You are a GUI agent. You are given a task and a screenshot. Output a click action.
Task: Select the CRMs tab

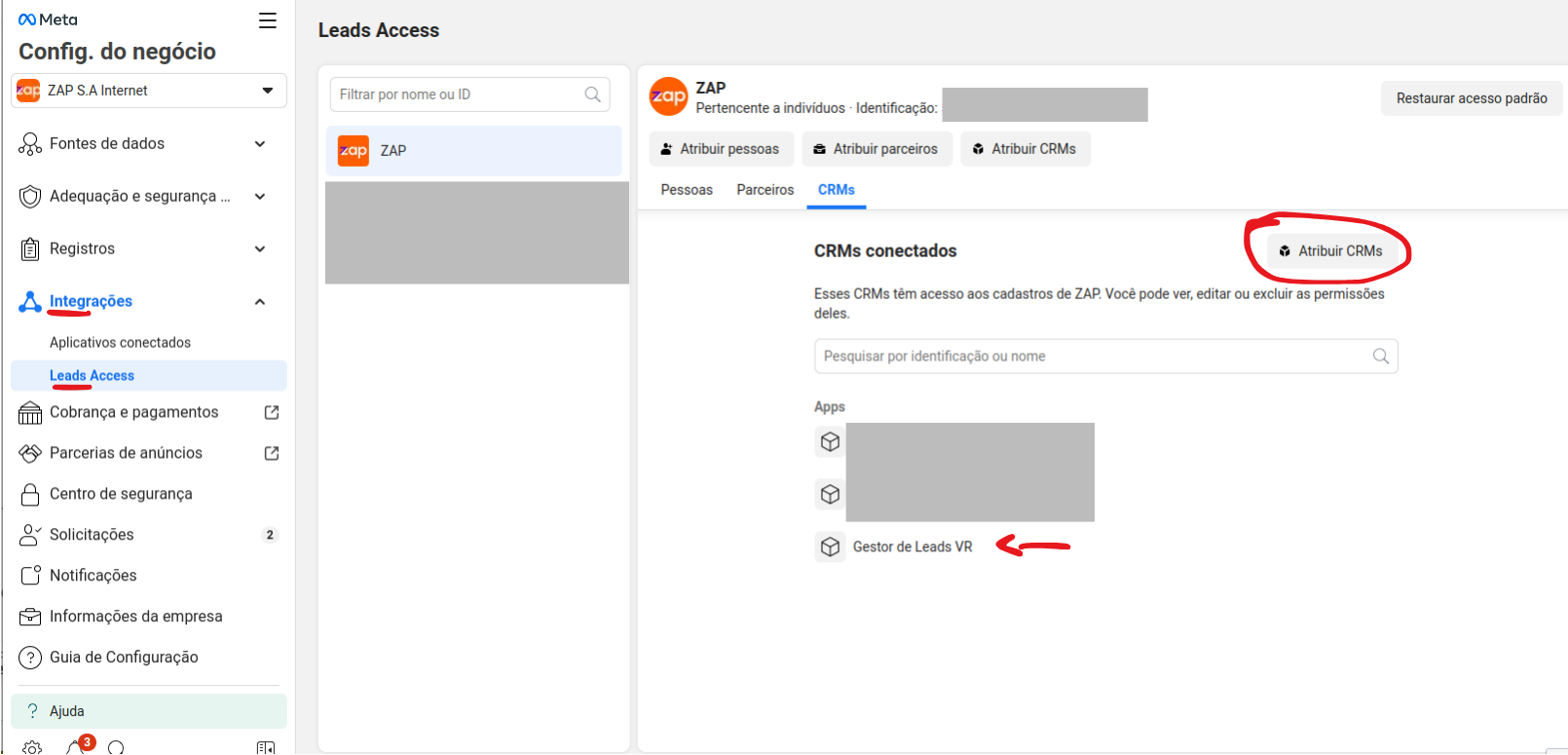[x=837, y=191]
